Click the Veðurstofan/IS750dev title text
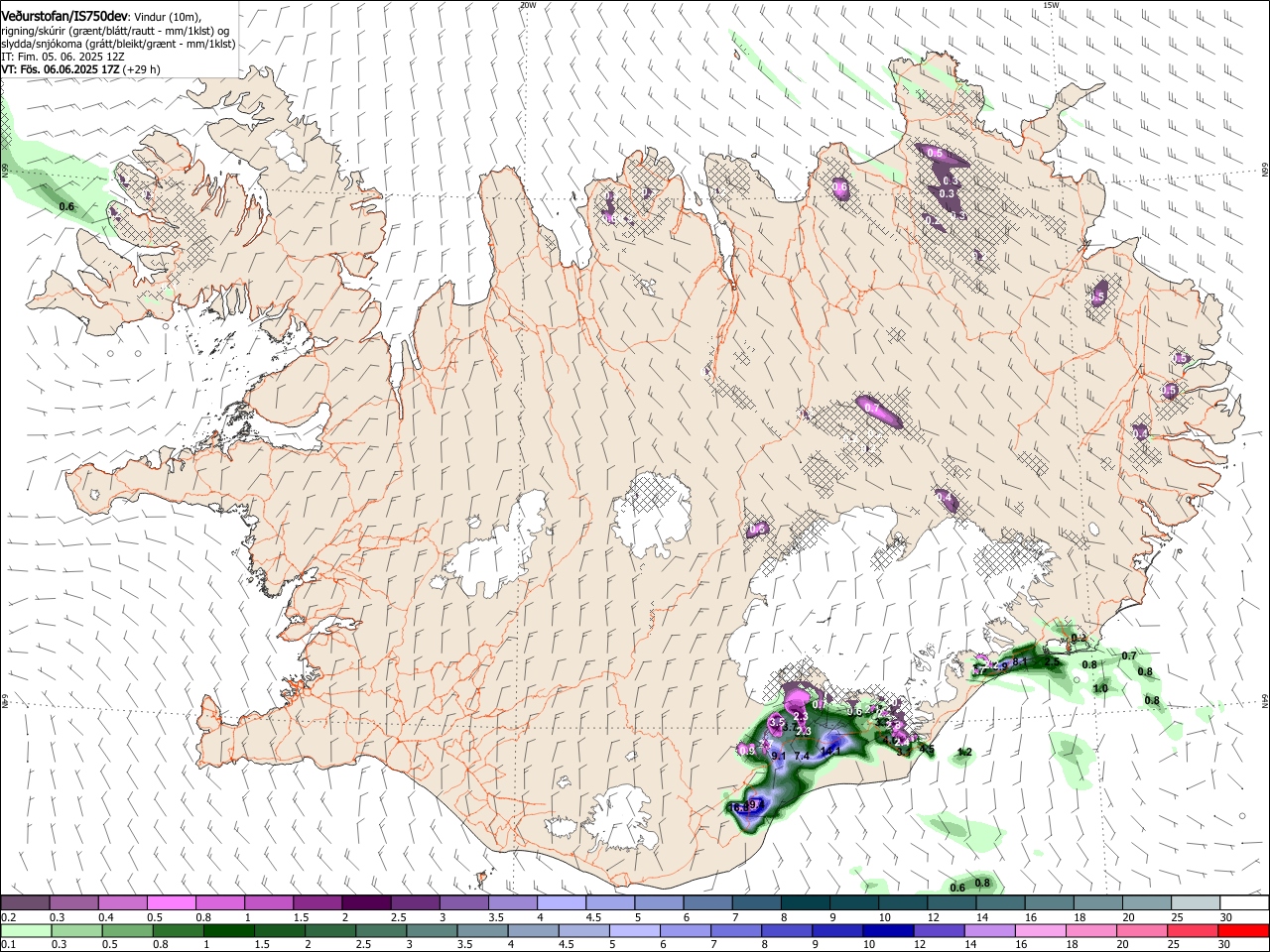 coord(64,17)
